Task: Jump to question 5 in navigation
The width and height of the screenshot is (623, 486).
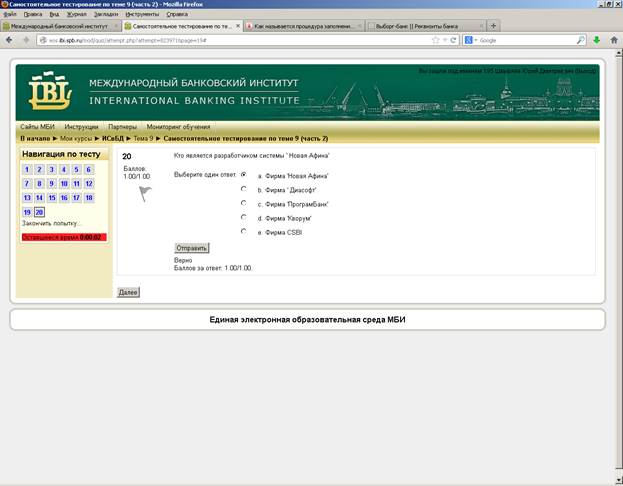Action: click(x=76, y=170)
